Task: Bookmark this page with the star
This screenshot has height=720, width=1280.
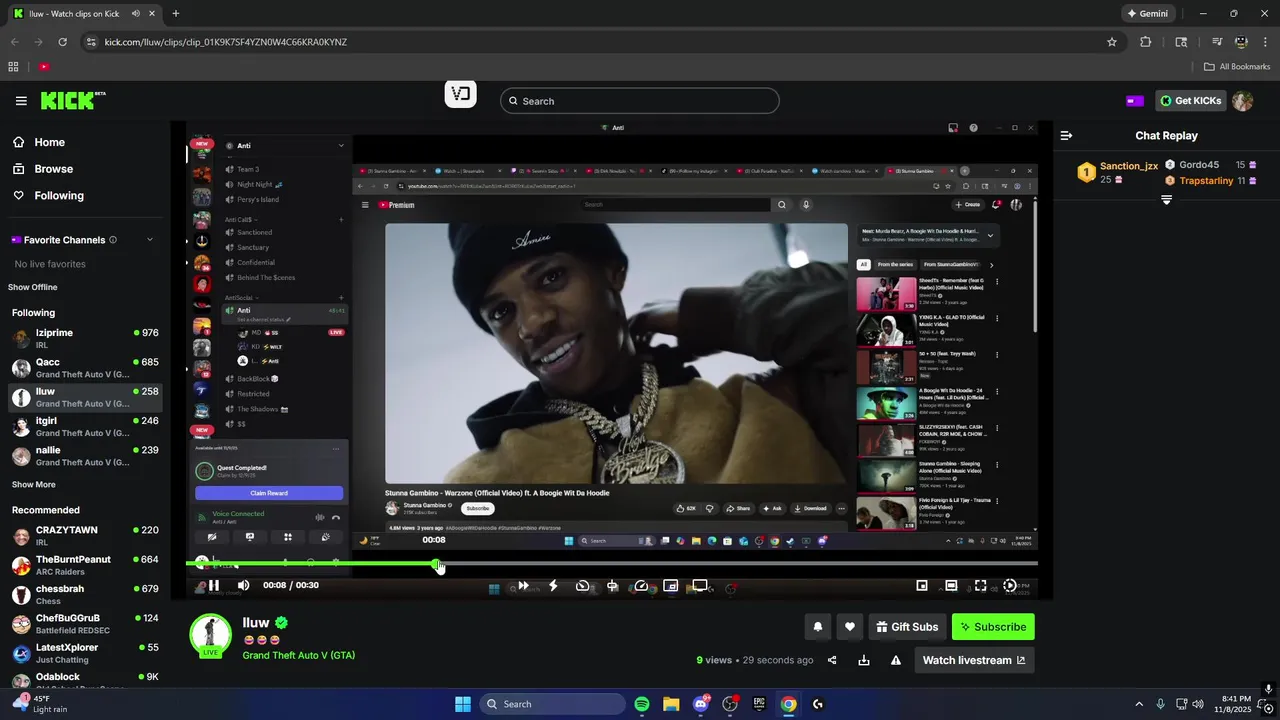Action: click(x=1112, y=42)
